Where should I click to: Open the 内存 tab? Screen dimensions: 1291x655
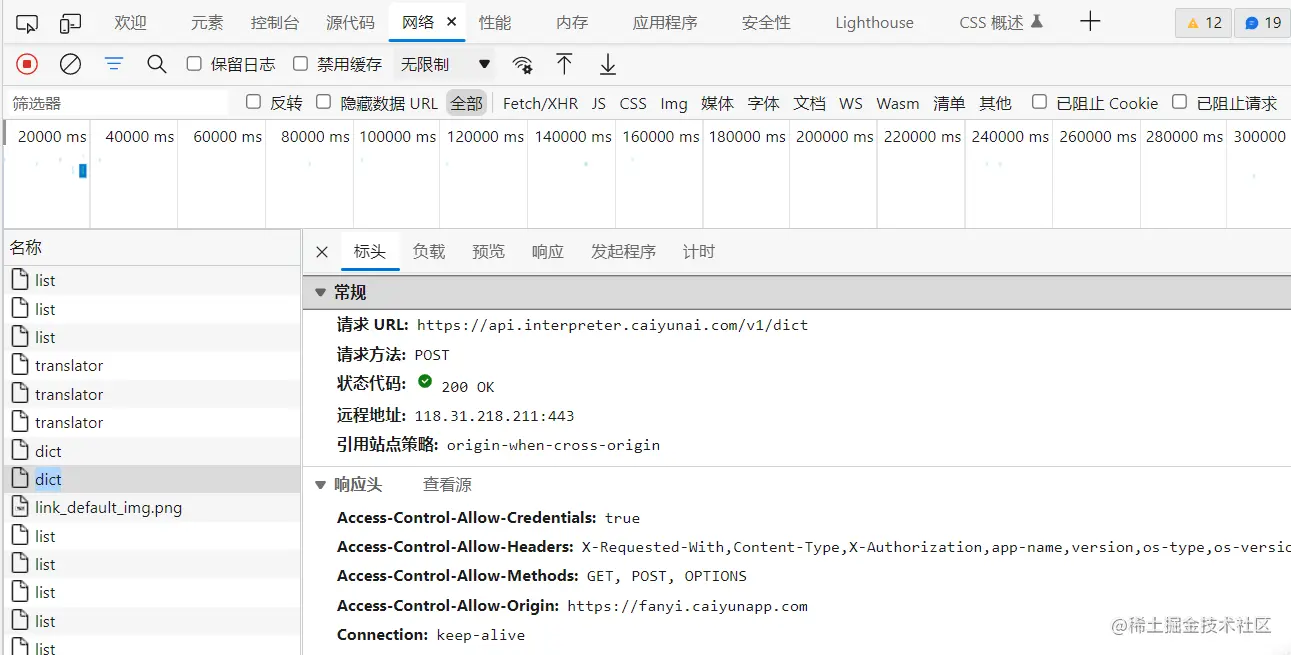tap(572, 22)
